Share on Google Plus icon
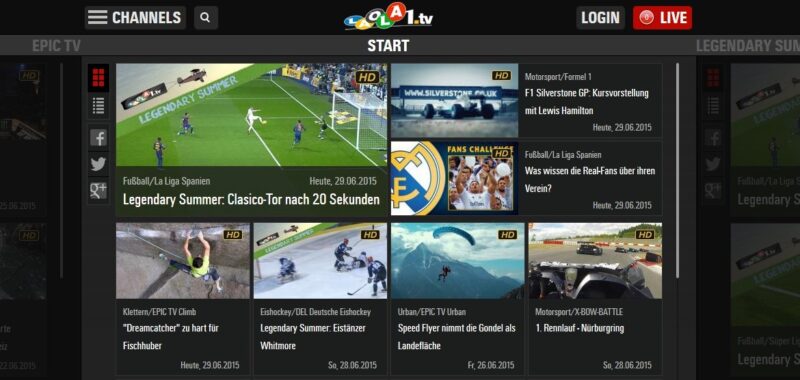The image size is (800, 380). [98, 191]
